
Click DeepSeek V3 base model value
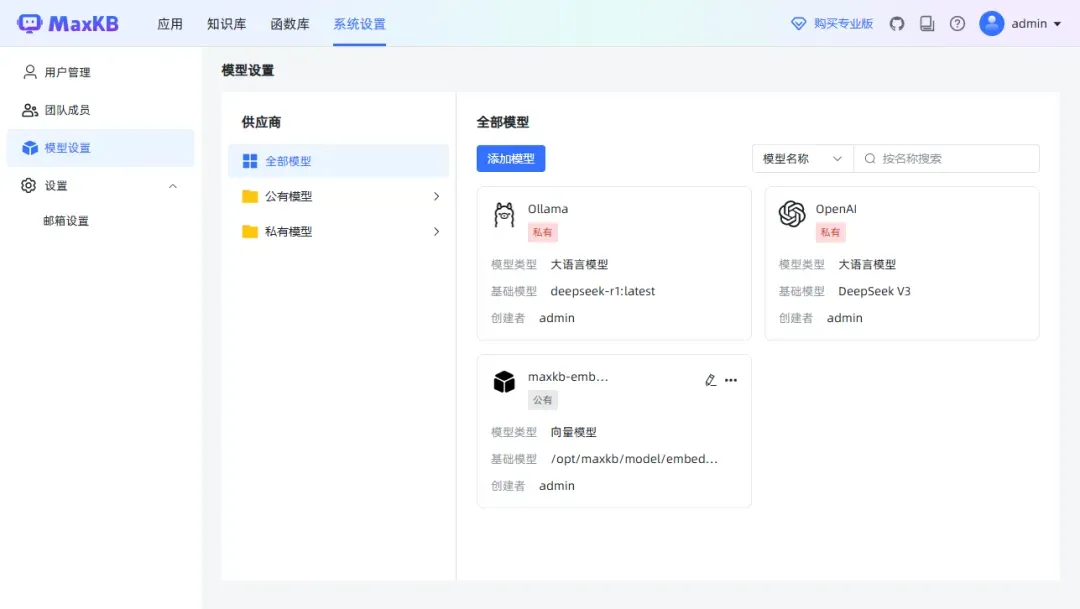coord(874,291)
